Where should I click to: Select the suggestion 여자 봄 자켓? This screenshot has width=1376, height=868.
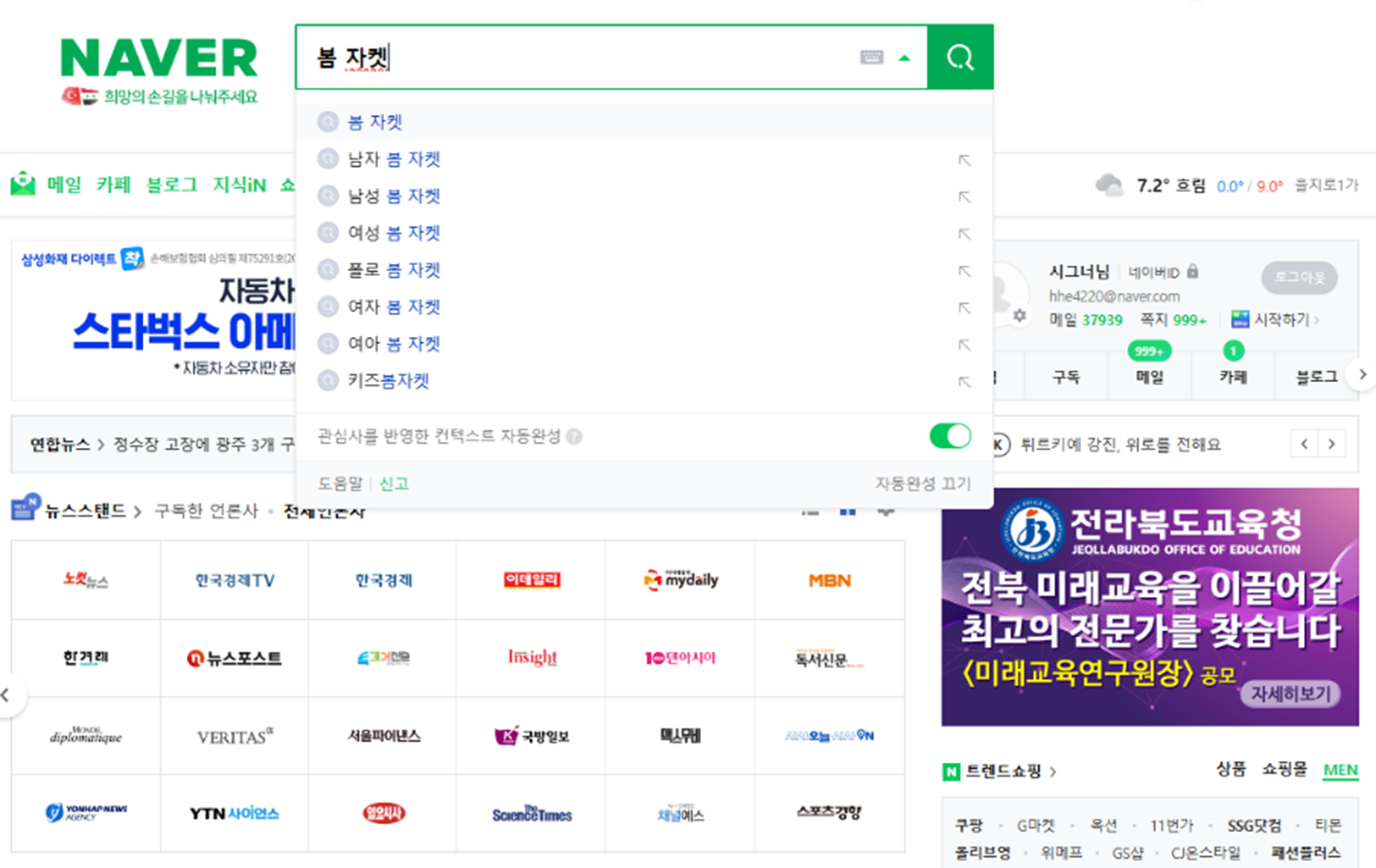(x=643, y=307)
